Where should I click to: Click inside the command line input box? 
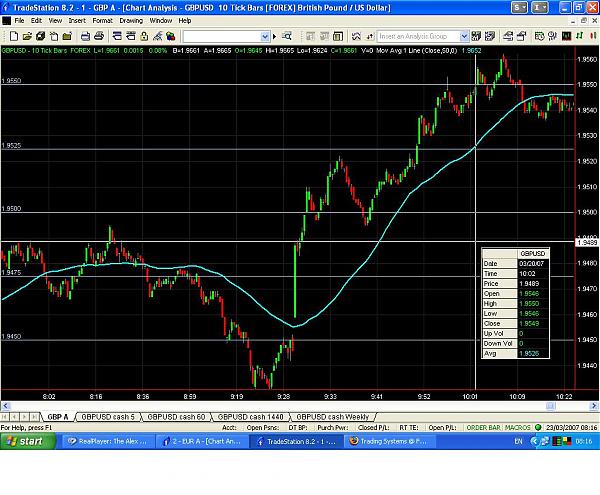tap(222, 37)
